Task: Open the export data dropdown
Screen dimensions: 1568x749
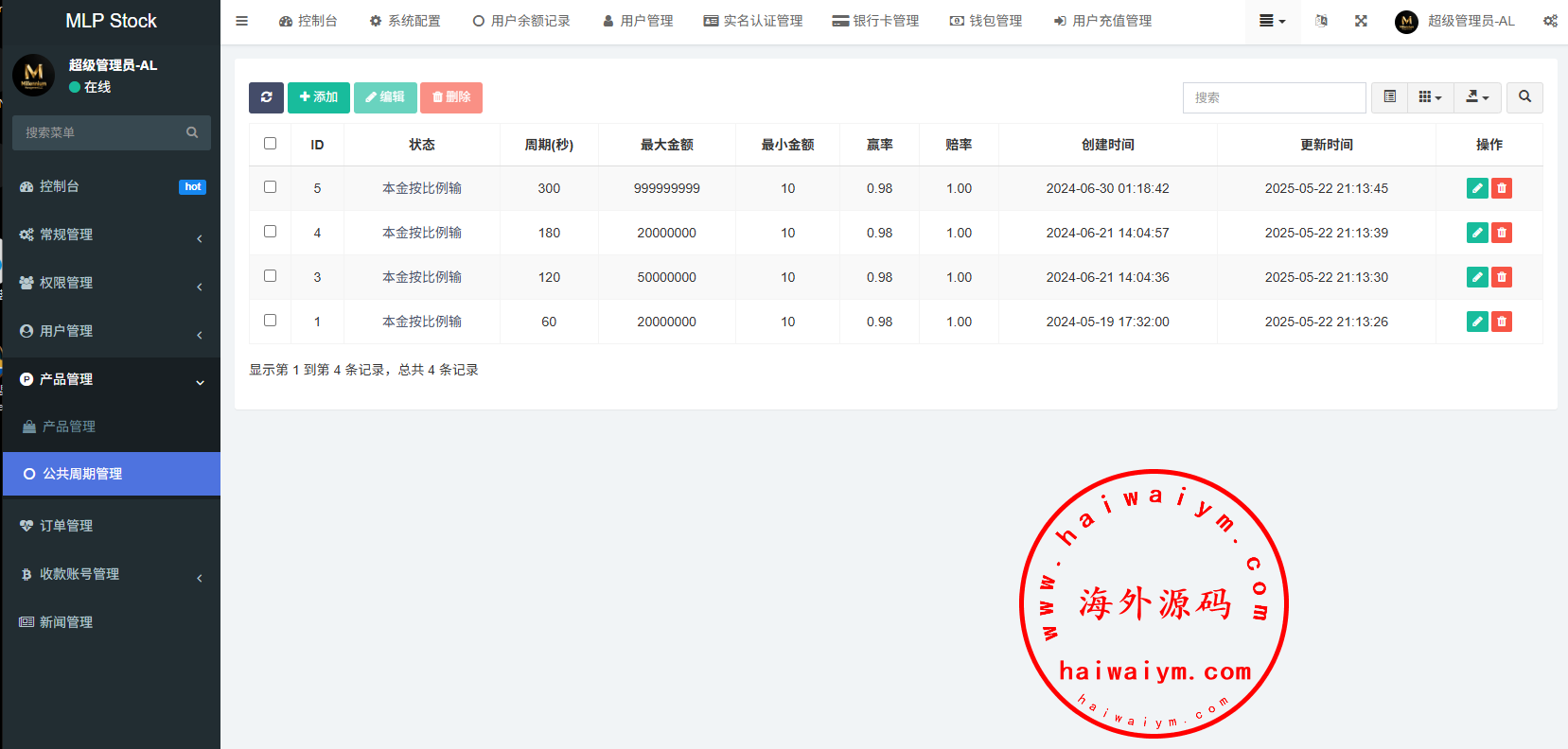Action: tap(1477, 97)
